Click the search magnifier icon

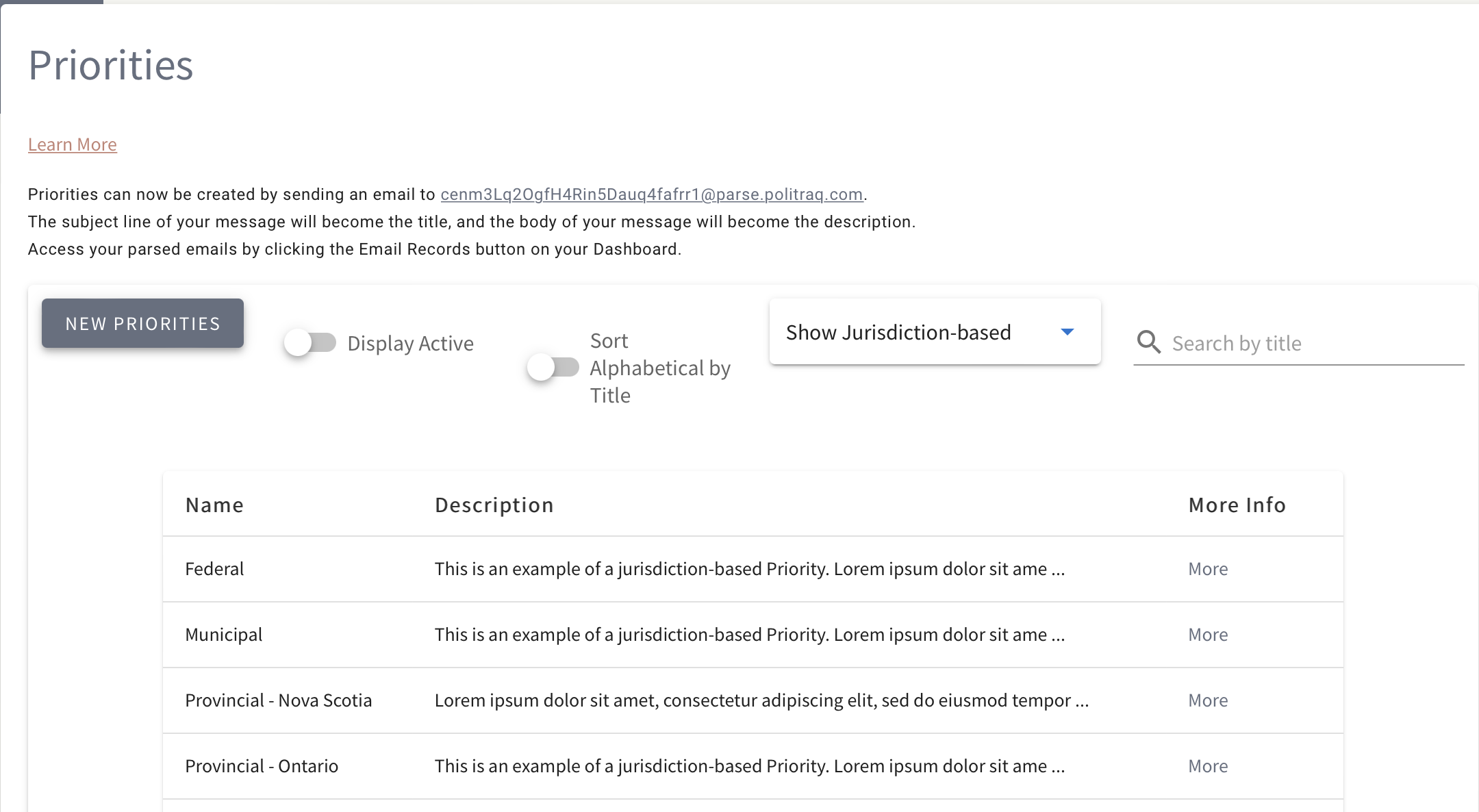1148,342
